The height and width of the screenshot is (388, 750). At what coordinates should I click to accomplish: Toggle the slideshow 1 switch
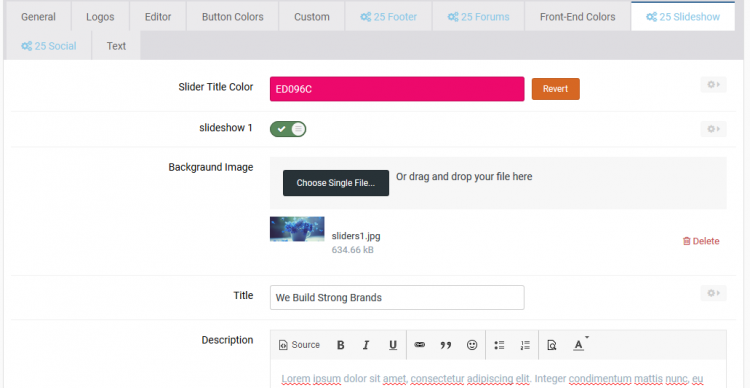[x=288, y=129]
